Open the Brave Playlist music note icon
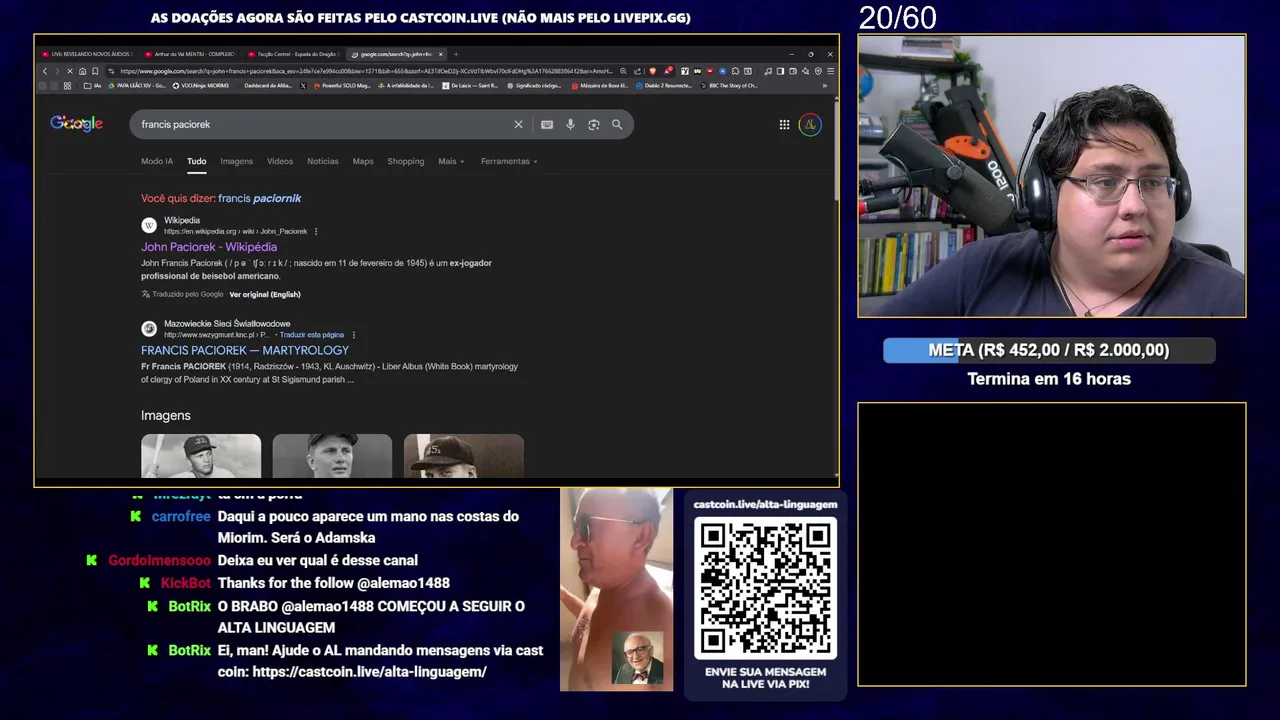Viewport: 1280px width, 720px height. [767, 71]
